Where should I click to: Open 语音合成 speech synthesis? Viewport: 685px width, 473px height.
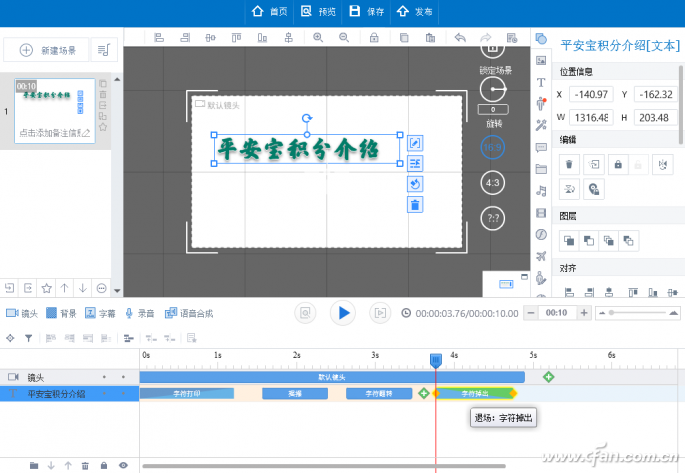click(x=188, y=313)
